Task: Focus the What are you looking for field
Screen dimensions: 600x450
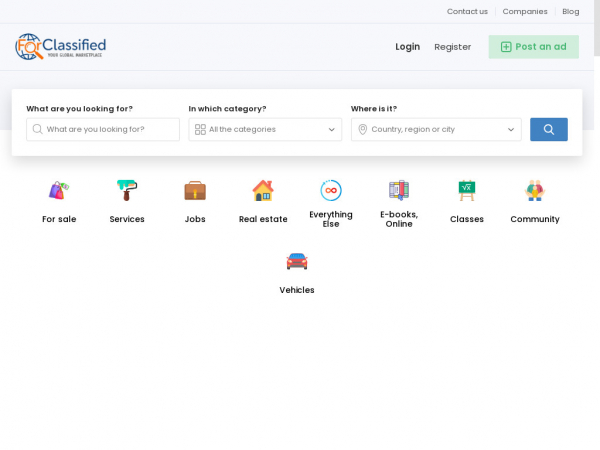Action: point(110,129)
